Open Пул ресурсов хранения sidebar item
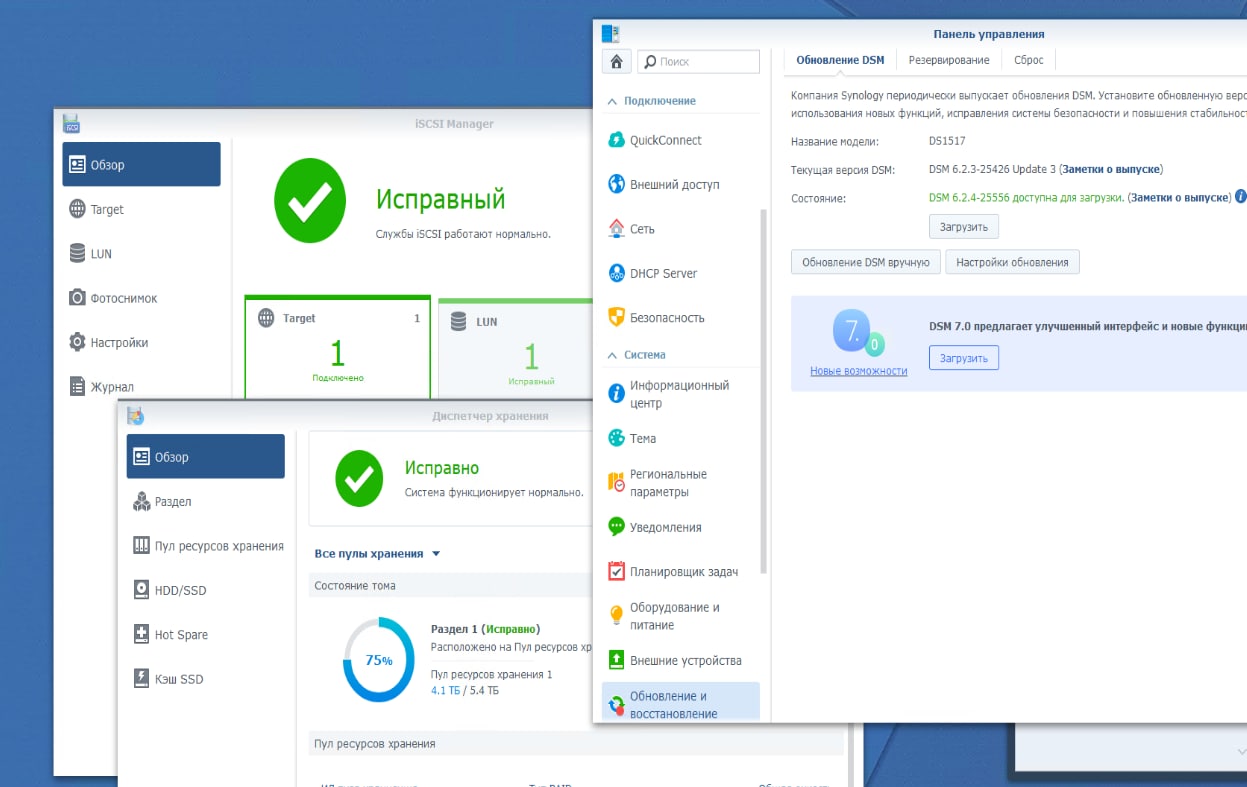 click(205, 546)
